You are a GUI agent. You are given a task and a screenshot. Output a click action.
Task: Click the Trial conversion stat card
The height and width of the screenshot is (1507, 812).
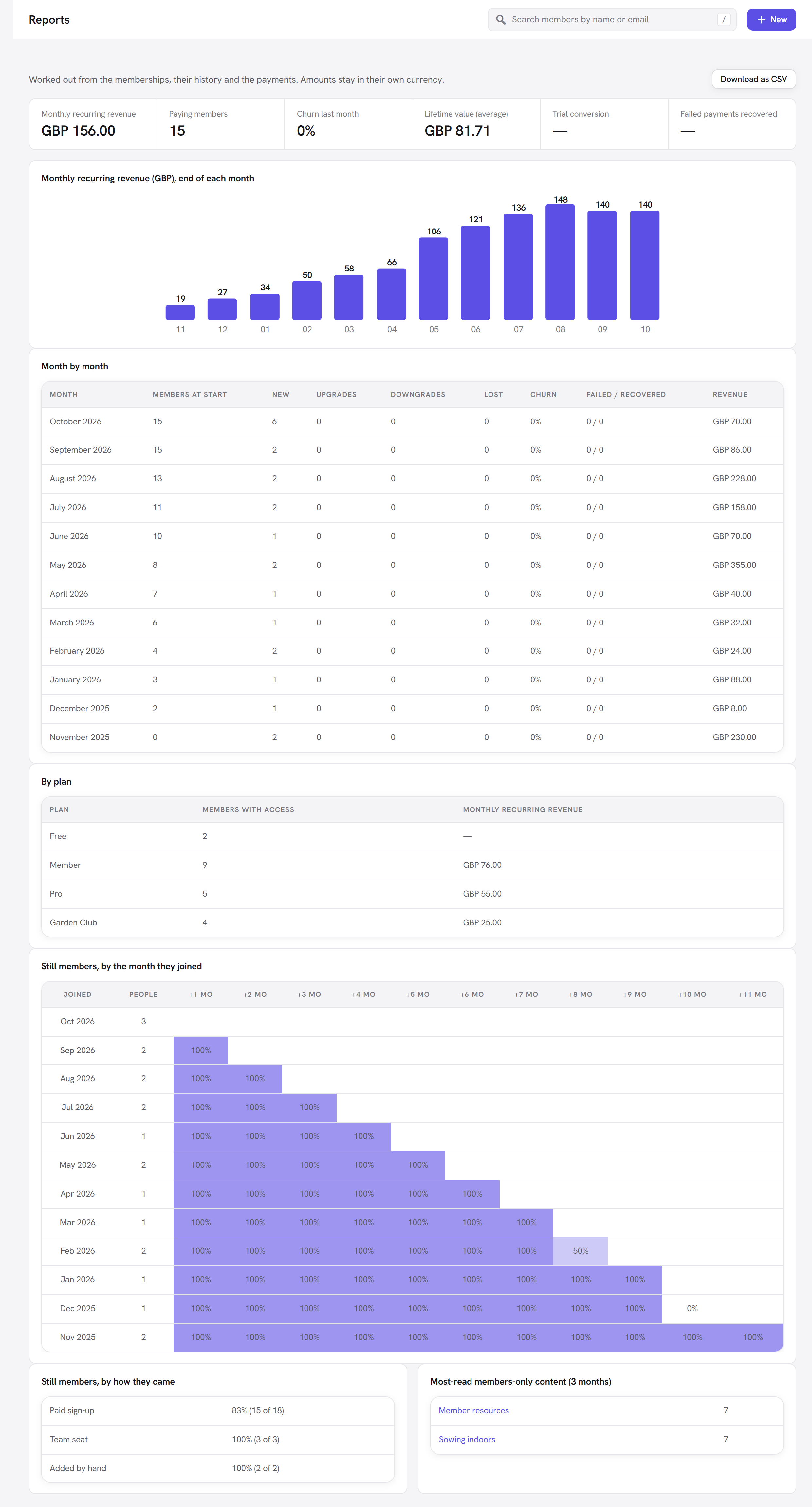604,124
